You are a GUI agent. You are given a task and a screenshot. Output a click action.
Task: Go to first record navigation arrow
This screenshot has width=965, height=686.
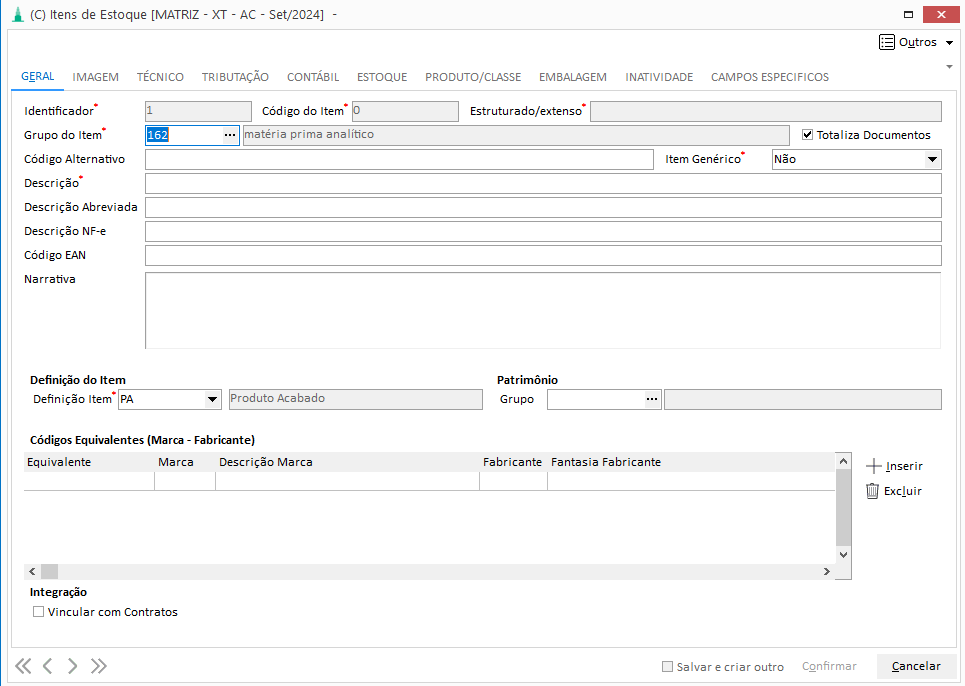pyautogui.click(x=23, y=666)
